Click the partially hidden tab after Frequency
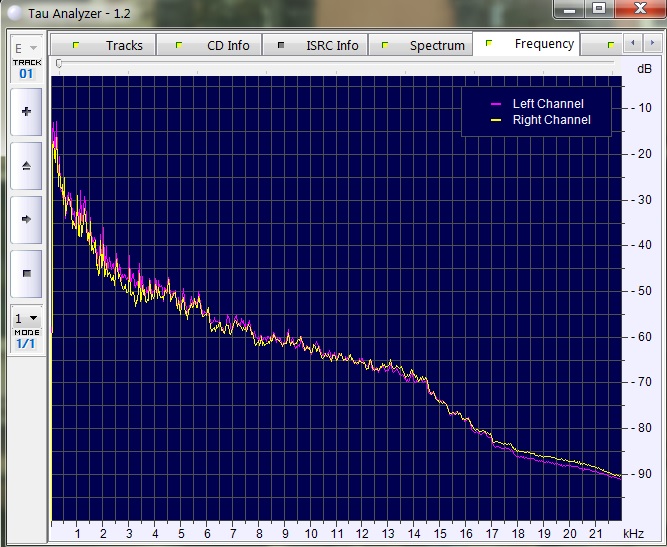667x547 pixels. 600,45
